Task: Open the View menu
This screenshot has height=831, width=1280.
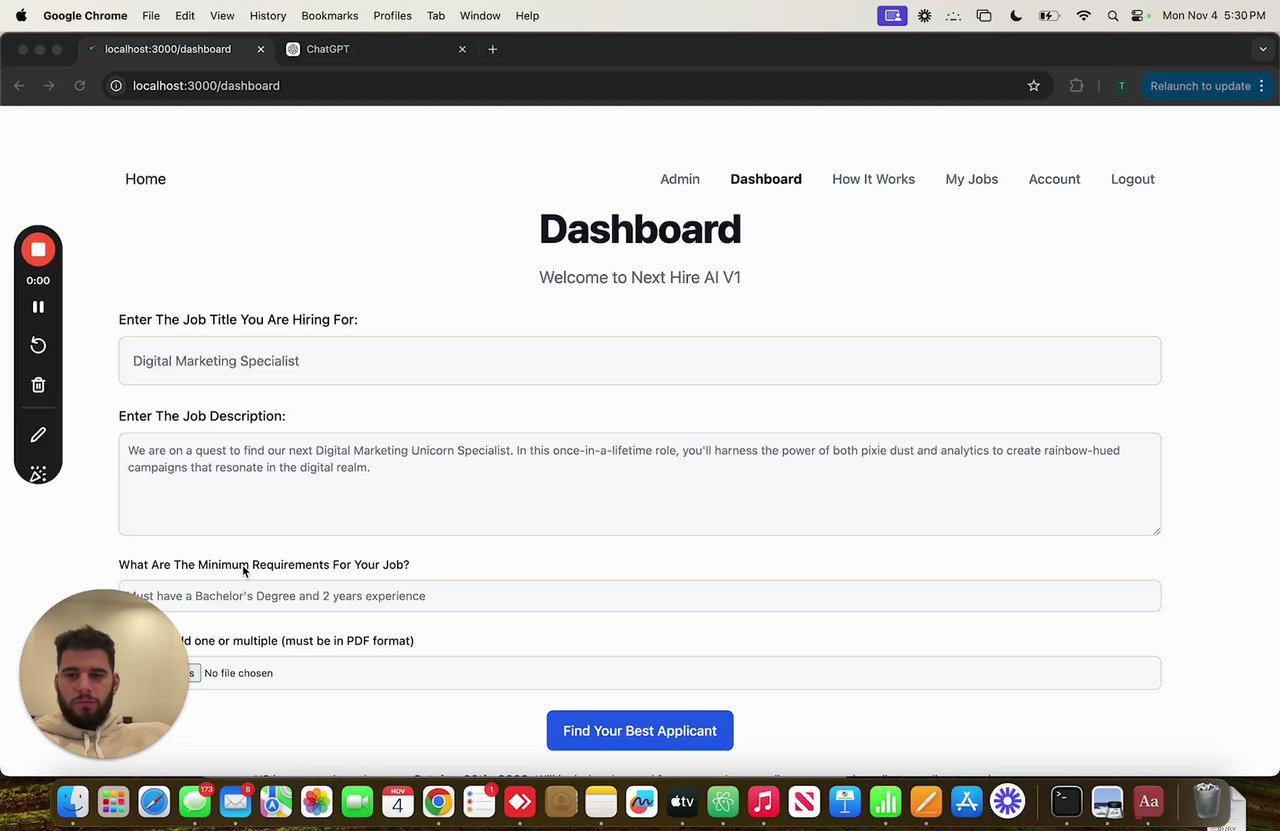Action: [x=222, y=16]
